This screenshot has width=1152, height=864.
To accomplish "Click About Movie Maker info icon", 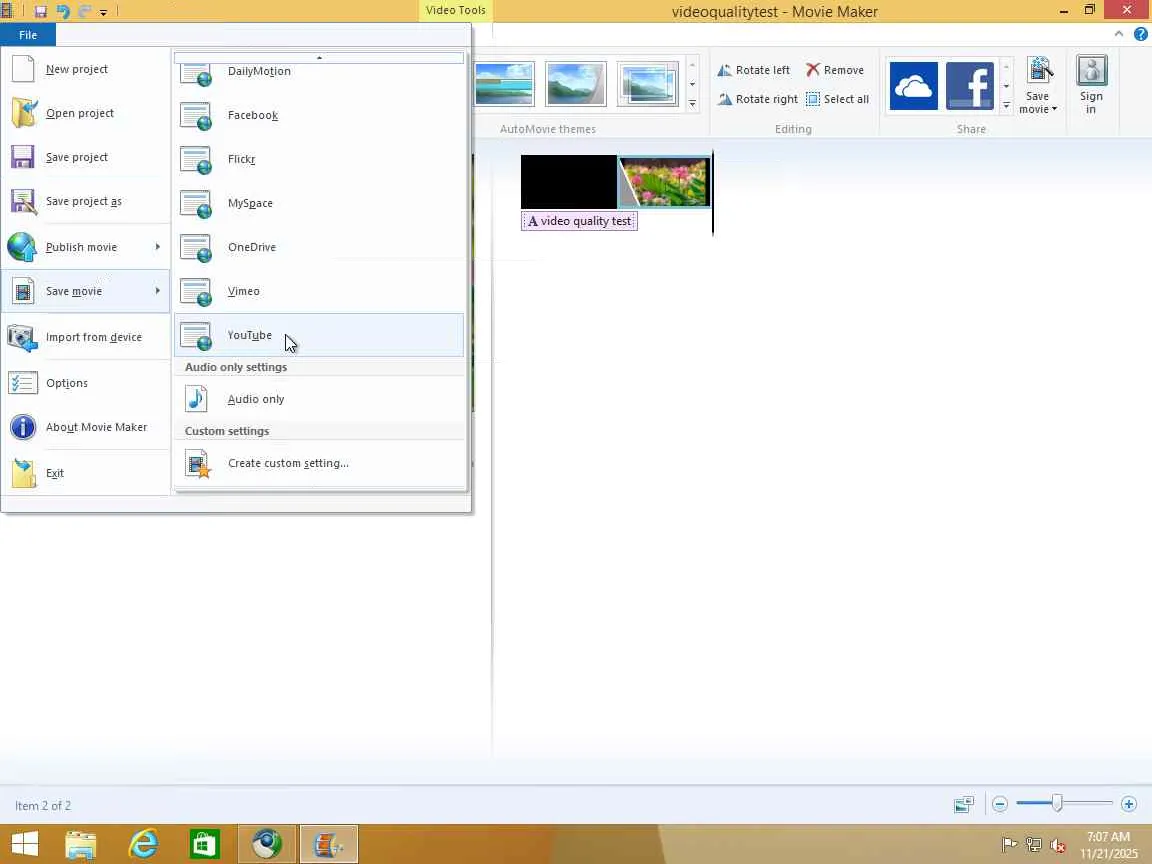I will 23,427.
